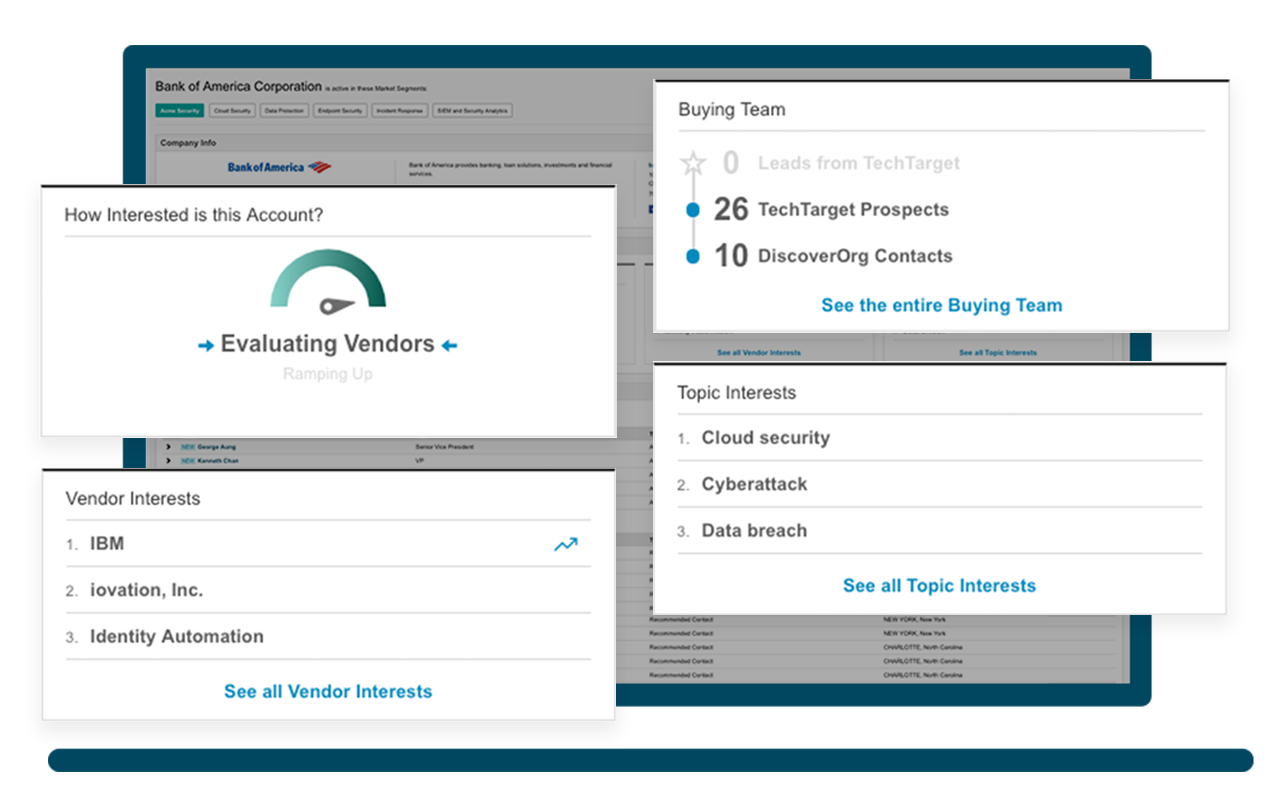The image size is (1271, 792).
Task: Click the star icon beside Leads from TechTarget
Action: click(x=693, y=163)
